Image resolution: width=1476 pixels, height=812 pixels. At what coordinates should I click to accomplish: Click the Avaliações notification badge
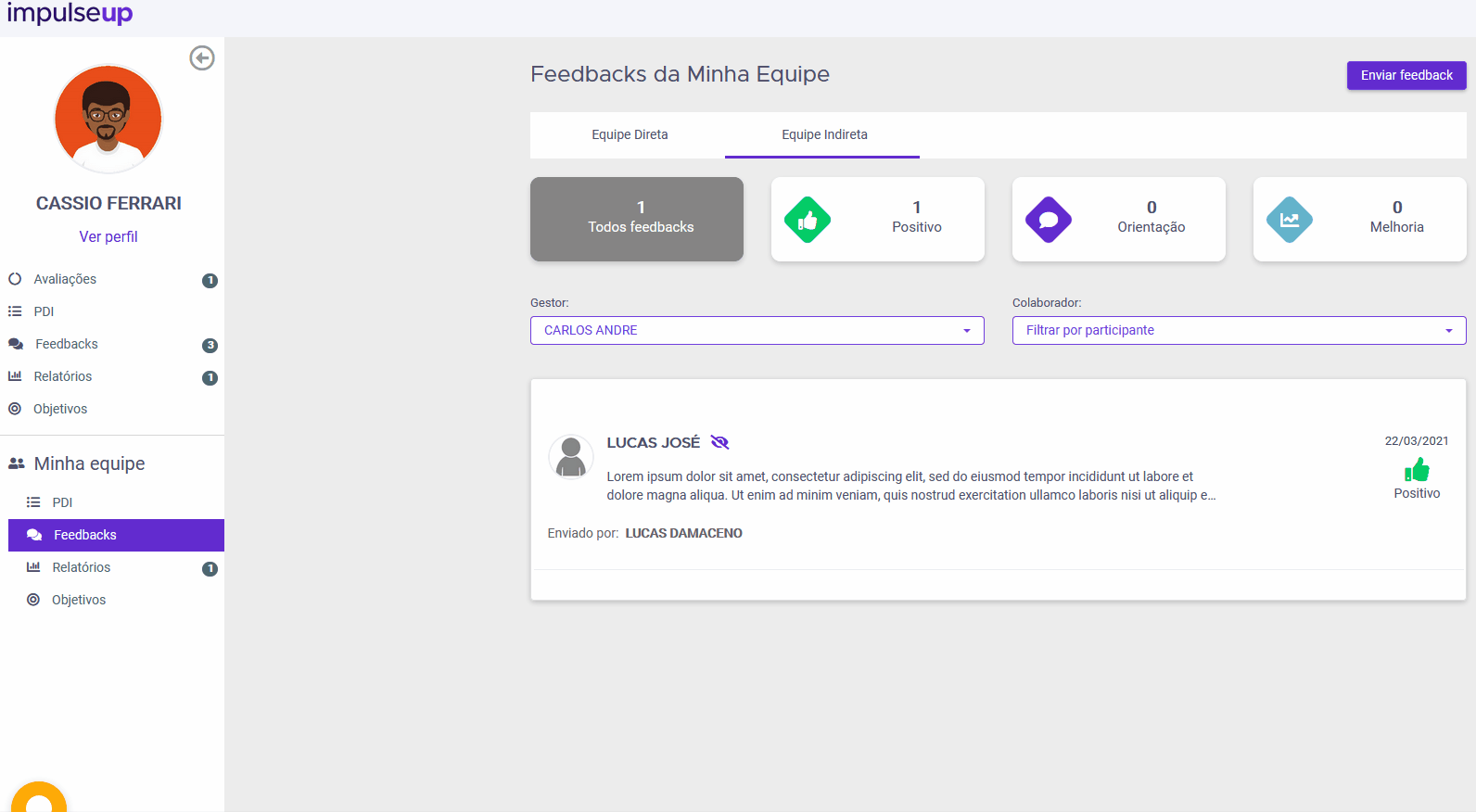[x=210, y=280]
